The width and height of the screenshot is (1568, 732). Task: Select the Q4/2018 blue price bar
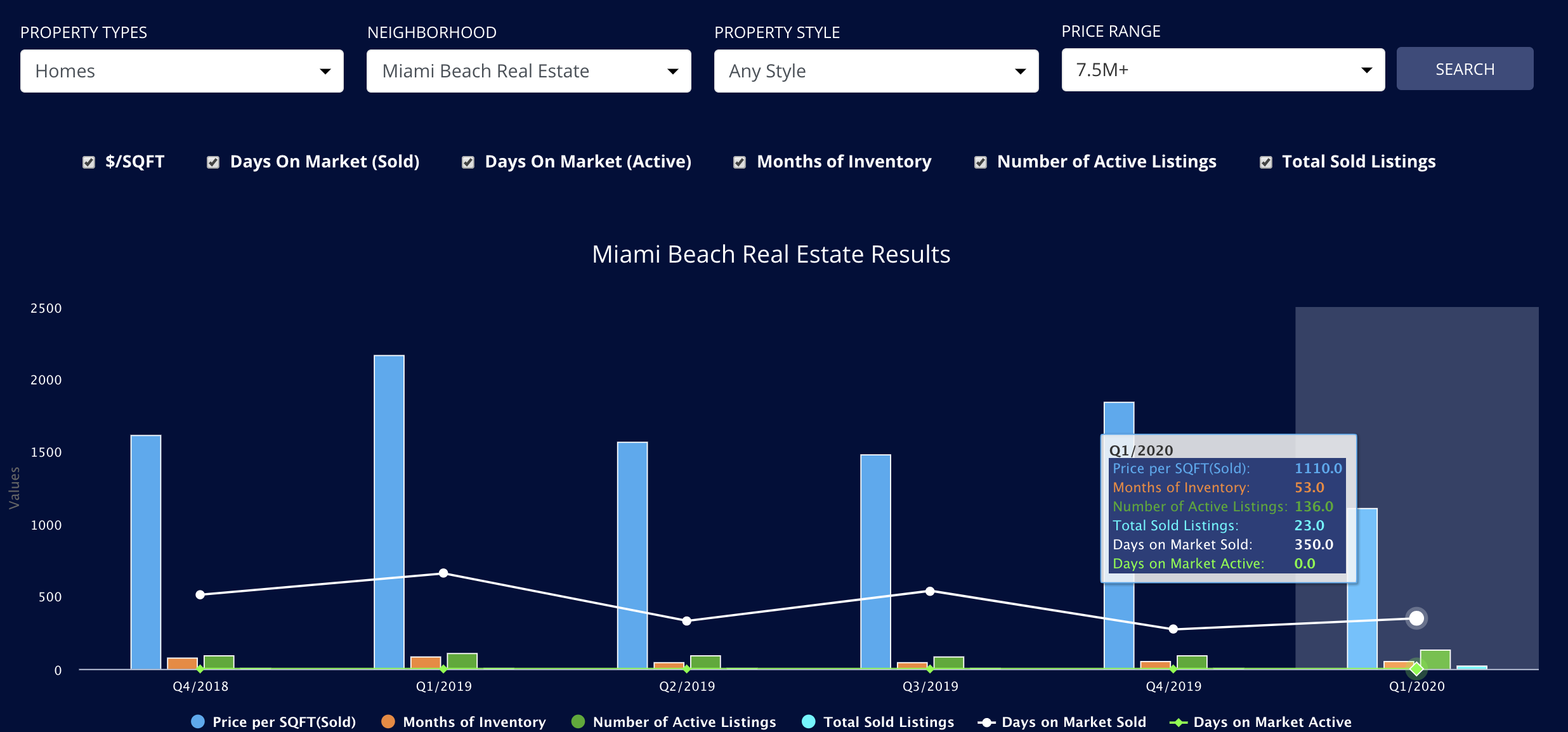[146, 552]
